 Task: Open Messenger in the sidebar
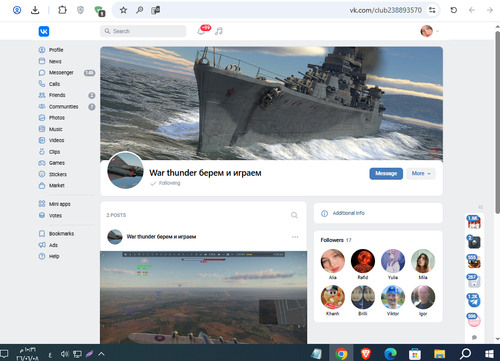click(x=61, y=73)
